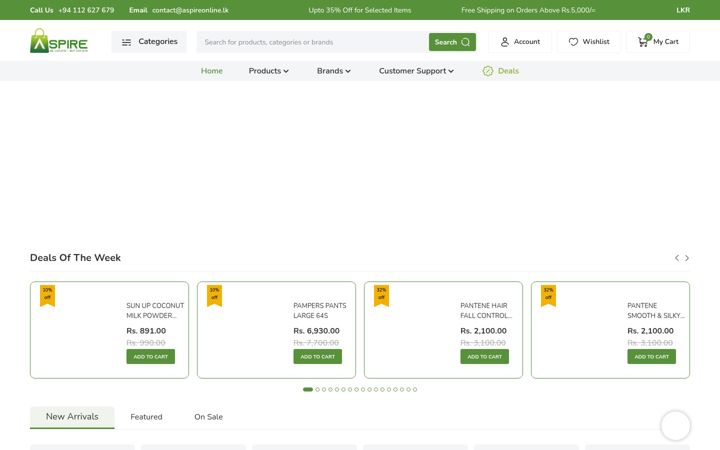Click the Rs. 6,930.00 price
The image size is (720, 450).
[316, 331]
